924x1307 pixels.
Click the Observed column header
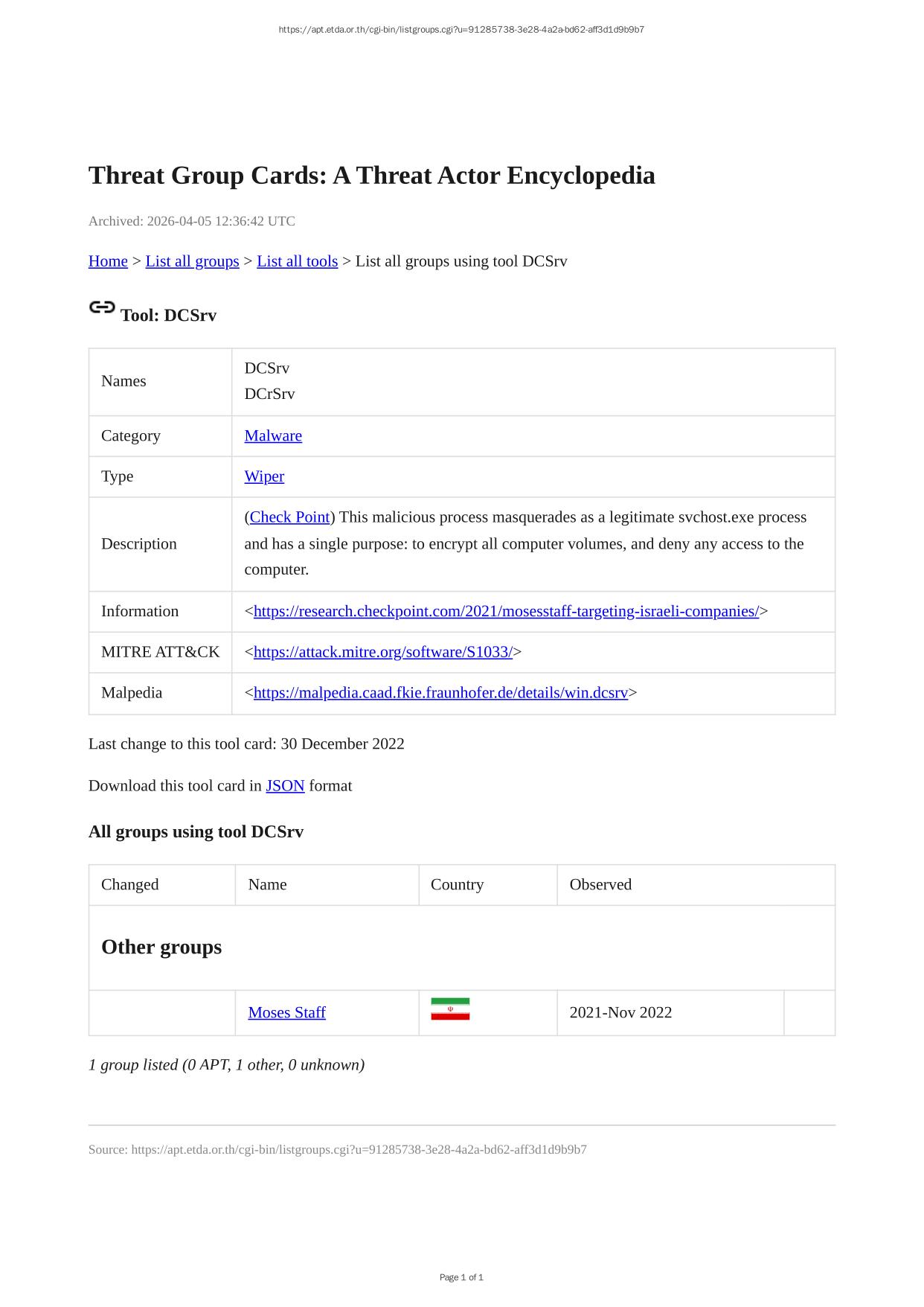[x=600, y=885]
